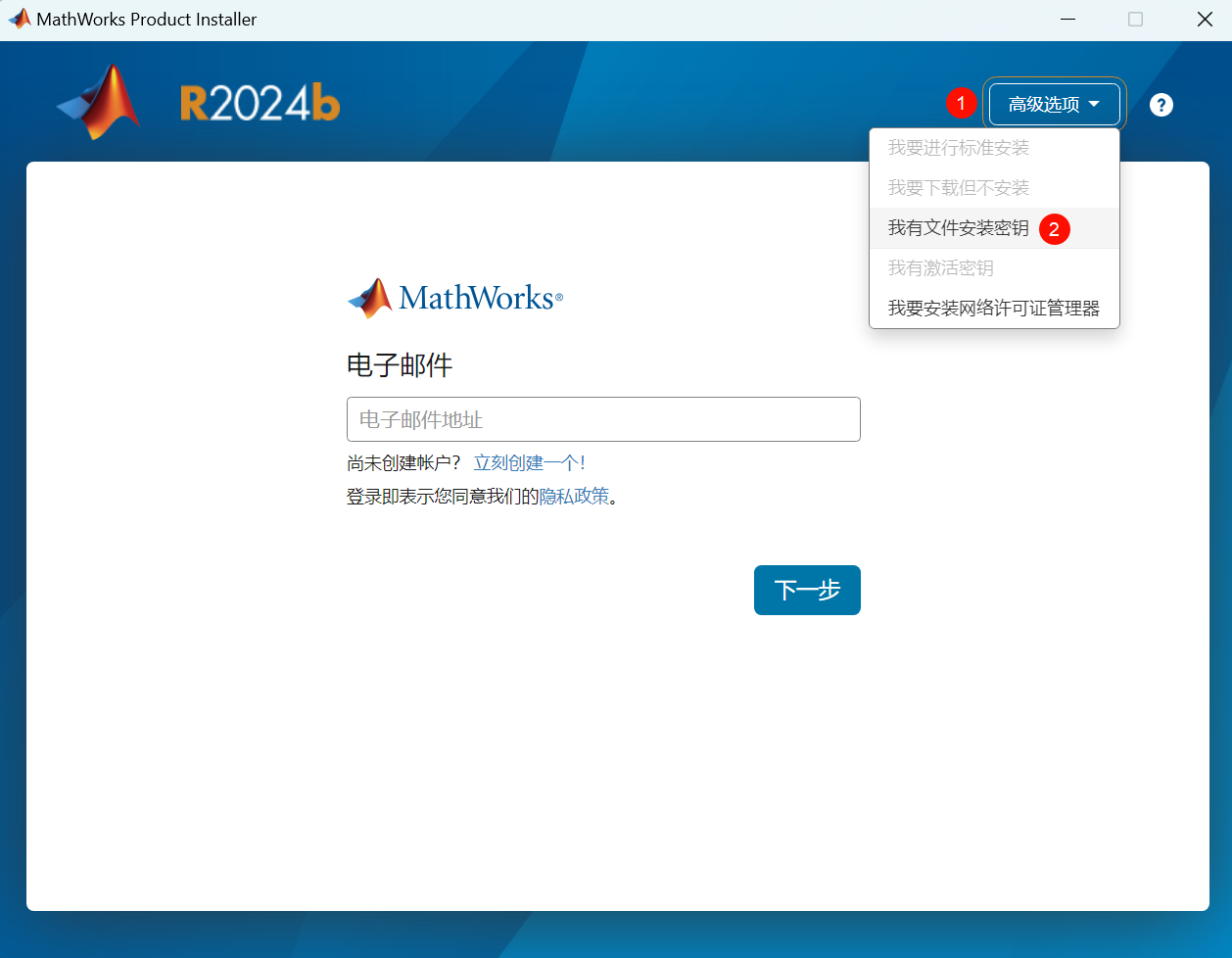Choose 我有文件安装密钥 from the menu
This screenshot has height=958, width=1232.
(x=994, y=228)
